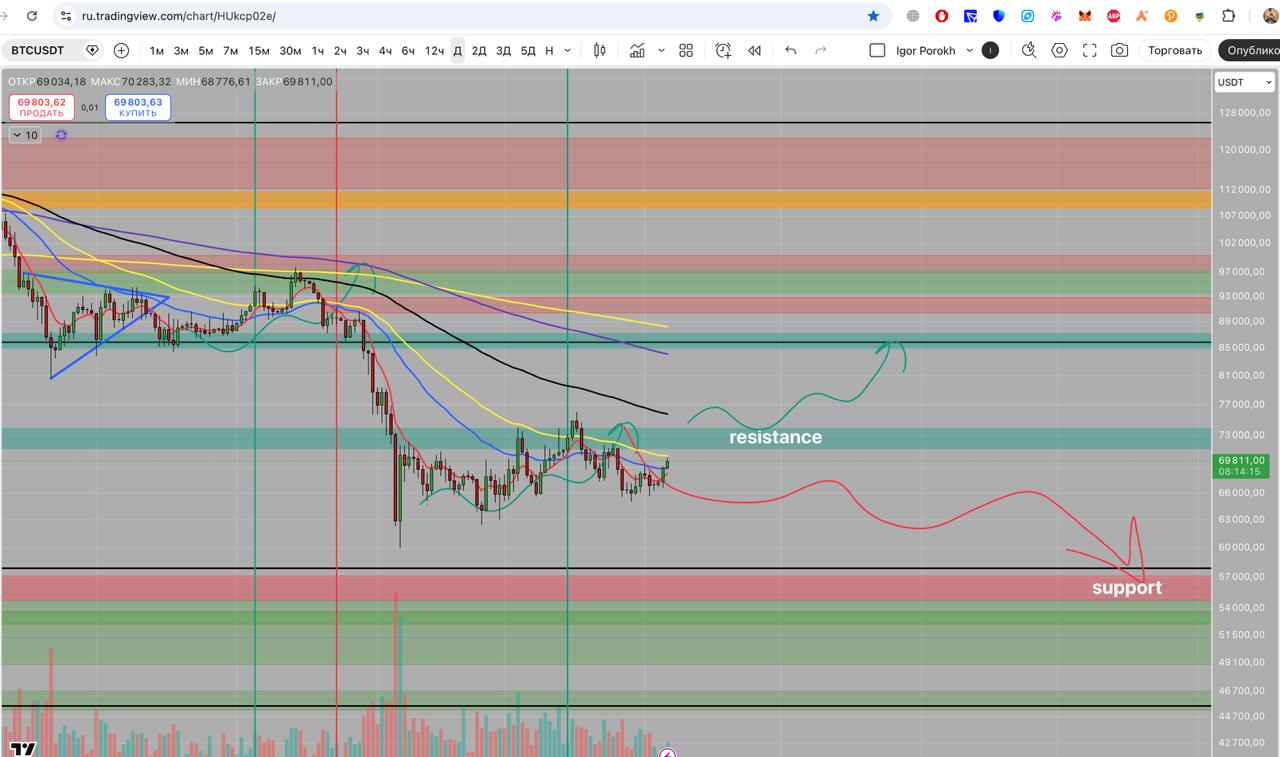Expand more timeframes chevron after Н
The height and width of the screenshot is (757, 1280).
568,50
